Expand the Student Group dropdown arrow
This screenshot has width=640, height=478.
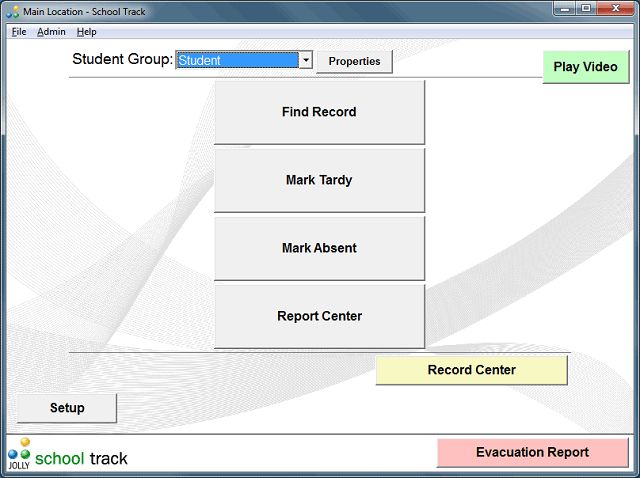click(306, 60)
